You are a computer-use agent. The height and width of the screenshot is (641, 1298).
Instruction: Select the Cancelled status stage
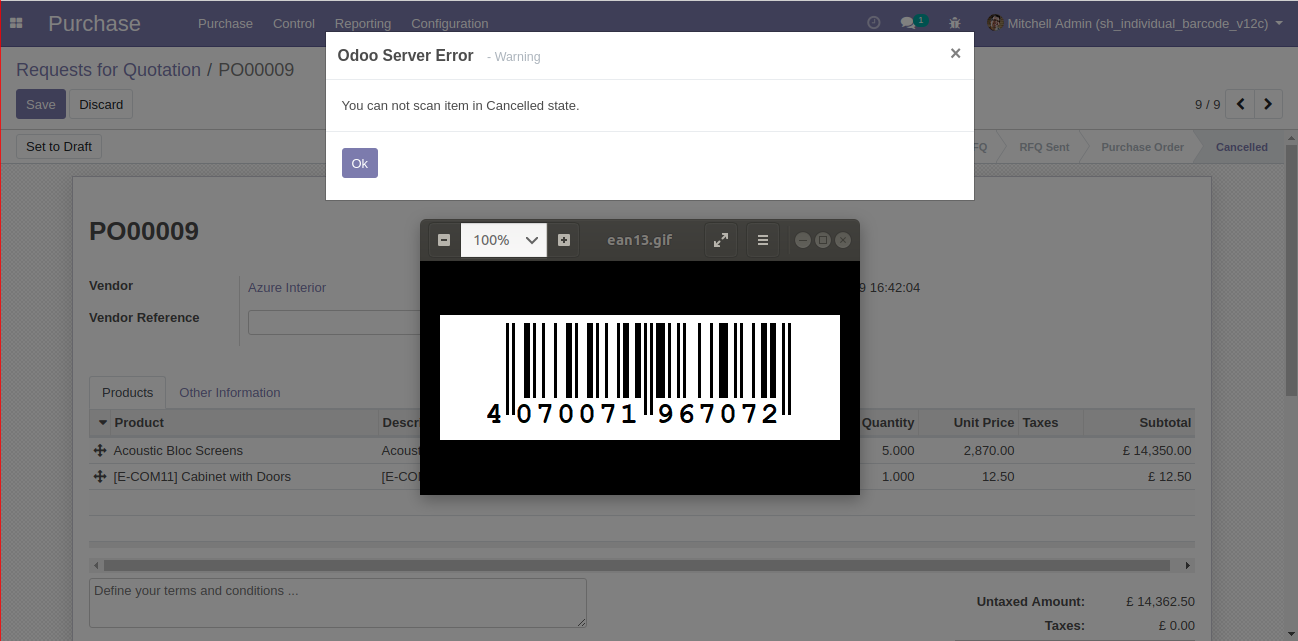(x=1242, y=147)
